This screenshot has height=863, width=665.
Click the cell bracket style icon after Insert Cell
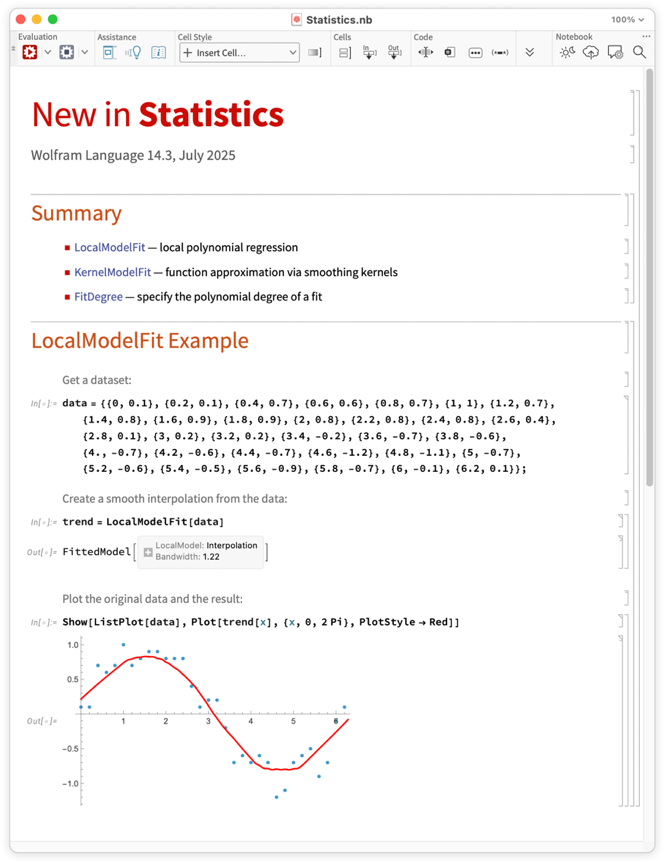coord(315,53)
